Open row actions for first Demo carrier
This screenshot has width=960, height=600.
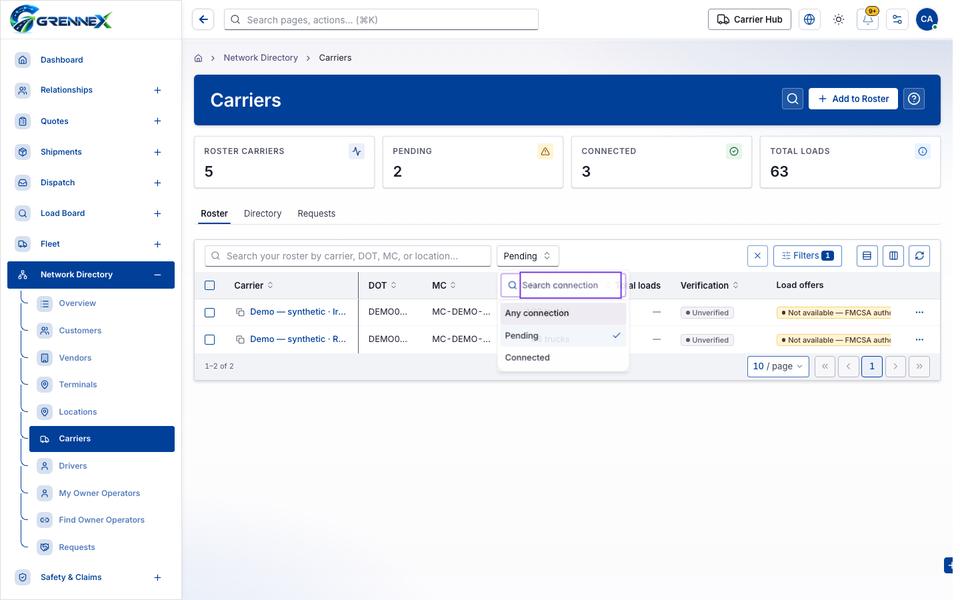pyautogui.click(x=920, y=313)
